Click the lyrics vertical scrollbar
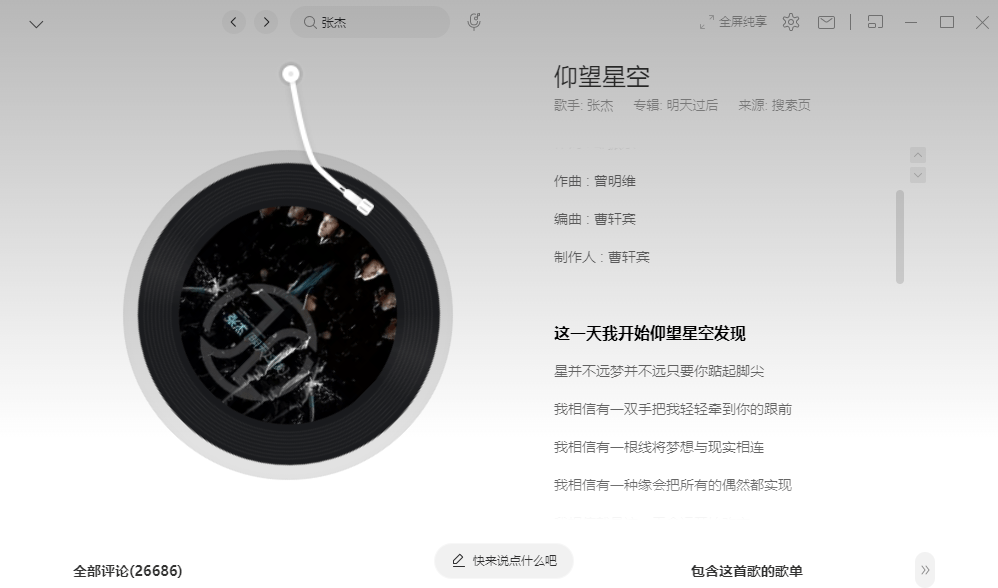The height and width of the screenshot is (588, 998). [x=900, y=237]
